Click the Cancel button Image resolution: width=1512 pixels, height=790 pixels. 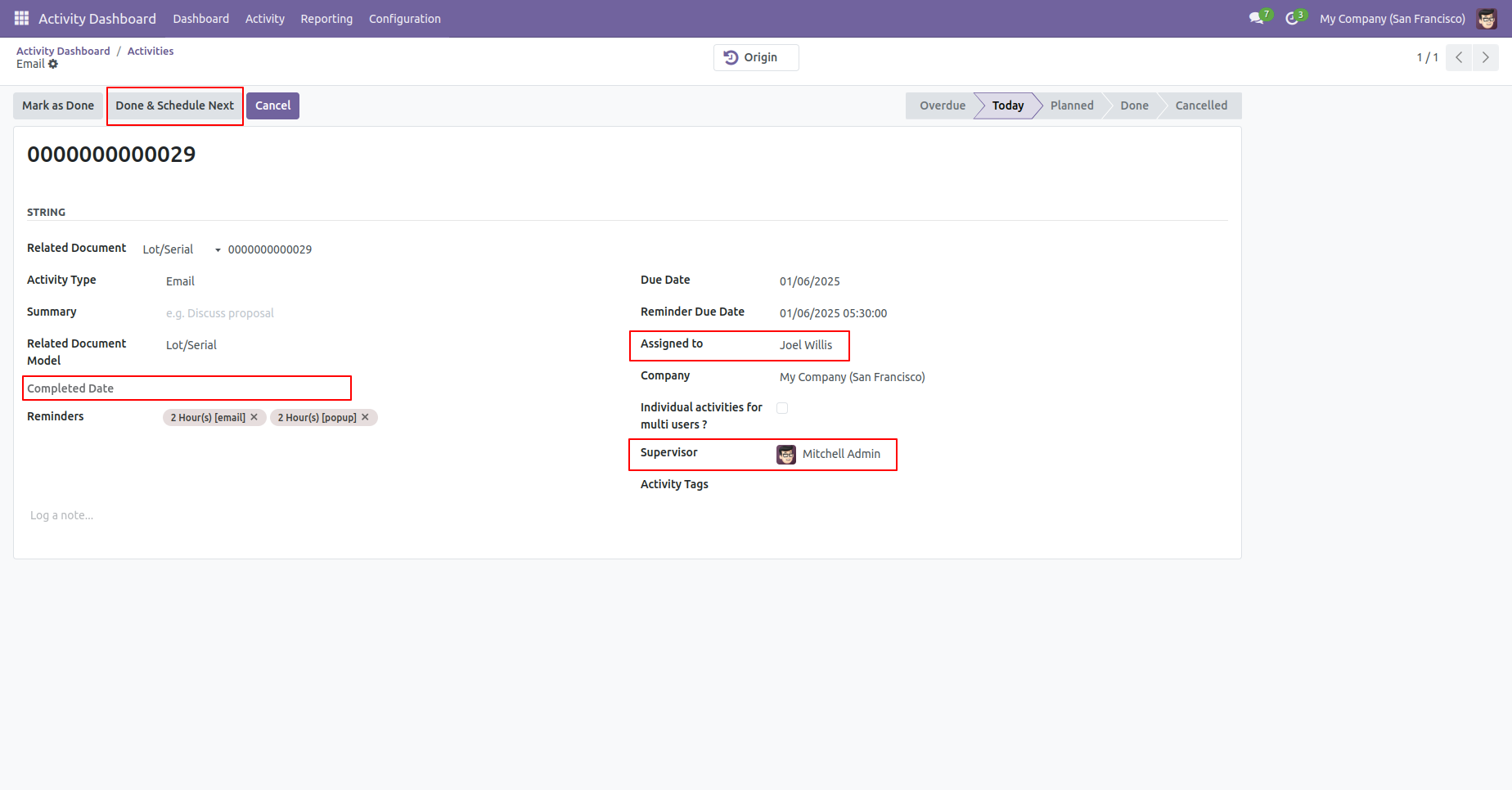272,105
